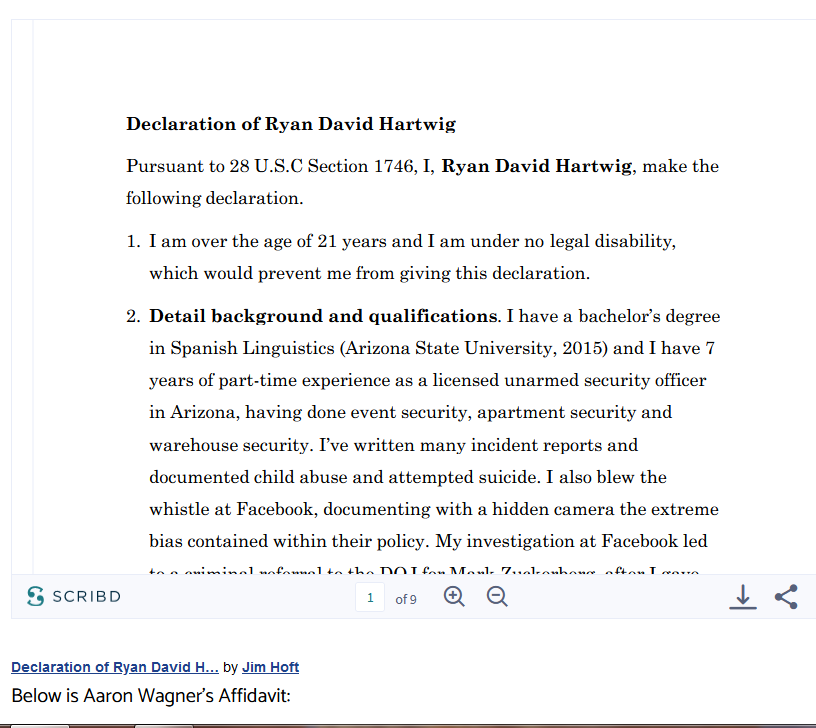Screen dimensions: 816x728
Task: Click the page number input field
Action: (370, 597)
